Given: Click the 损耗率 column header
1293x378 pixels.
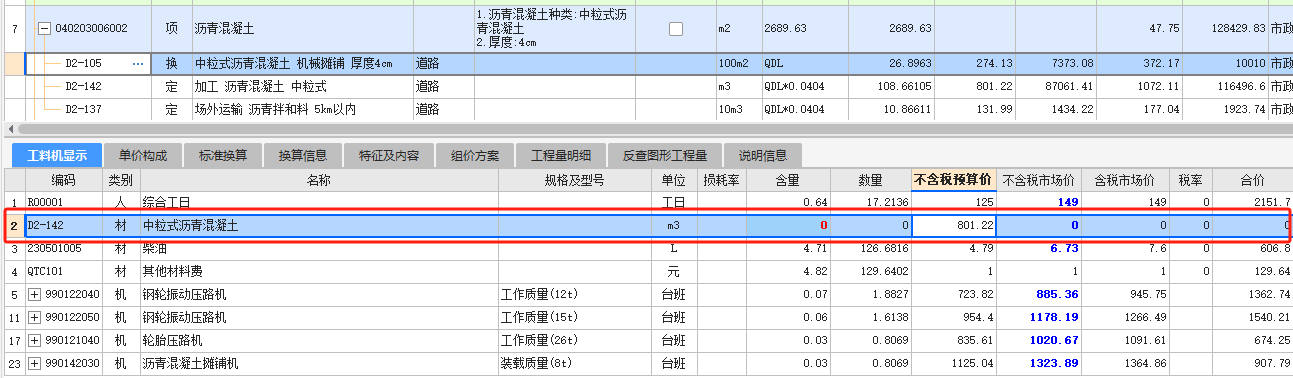Looking at the screenshot, I should (x=721, y=181).
